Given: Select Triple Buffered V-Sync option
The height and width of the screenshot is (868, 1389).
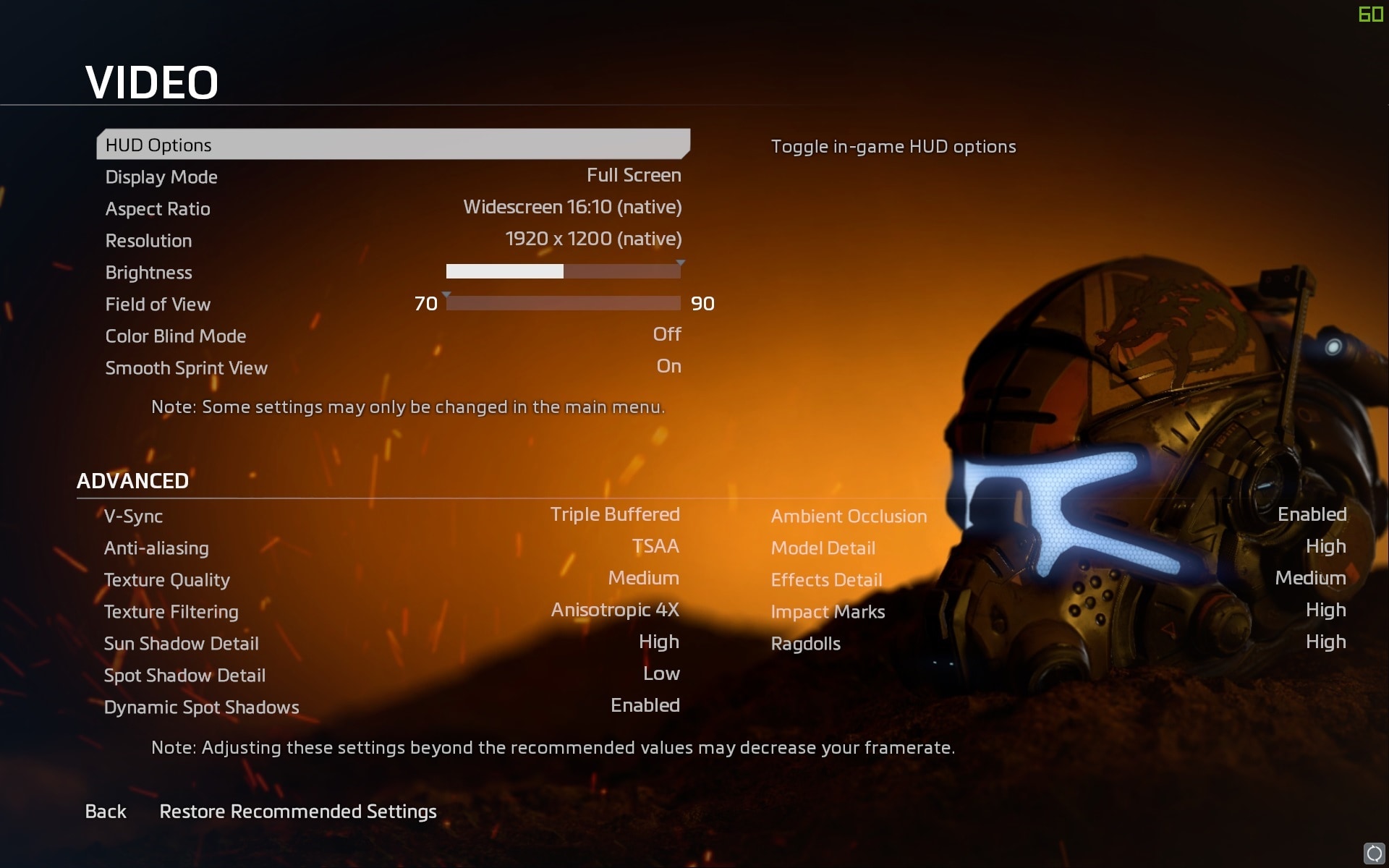Looking at the screenshot, I should point(614,515).
